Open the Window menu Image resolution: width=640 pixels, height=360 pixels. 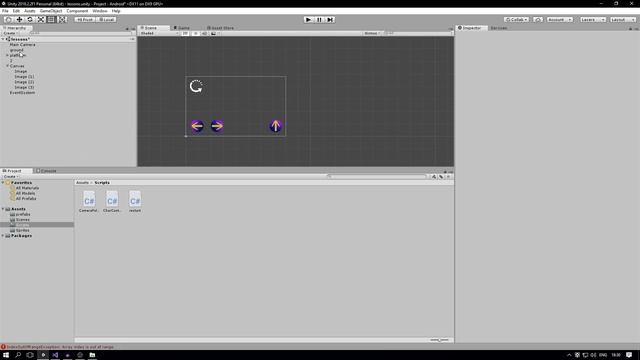(100, 11)
